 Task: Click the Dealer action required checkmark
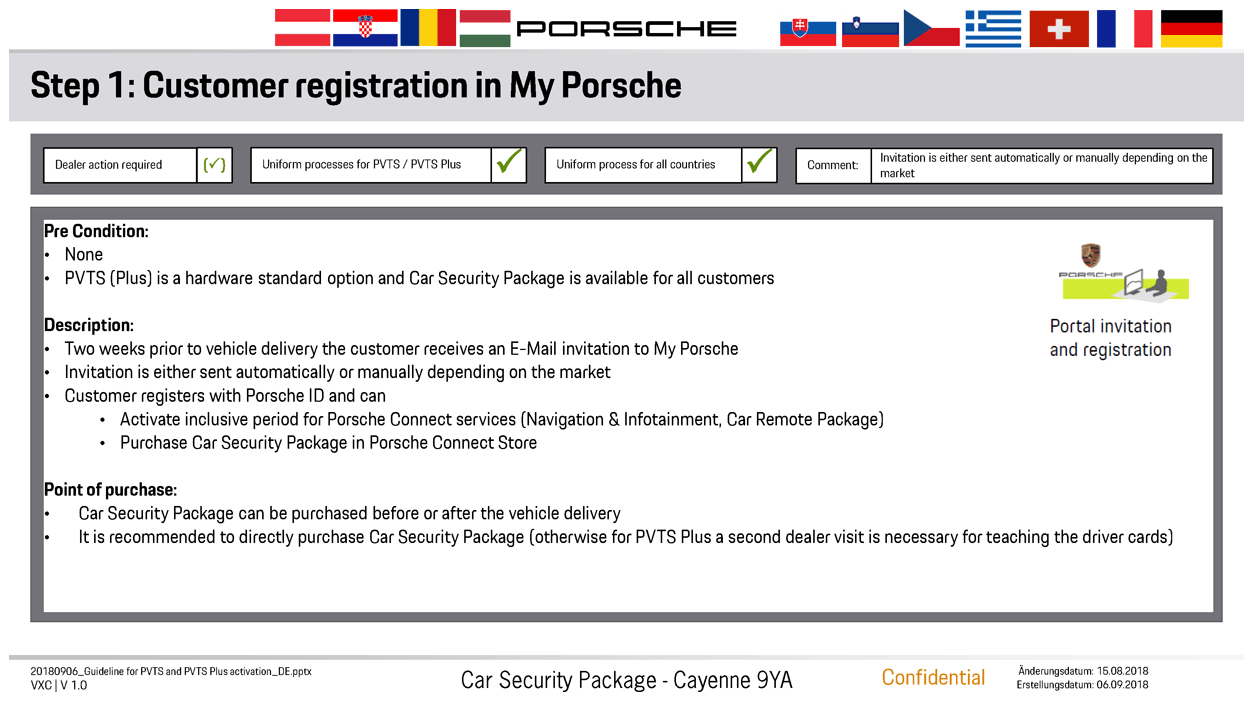point(214,165)
